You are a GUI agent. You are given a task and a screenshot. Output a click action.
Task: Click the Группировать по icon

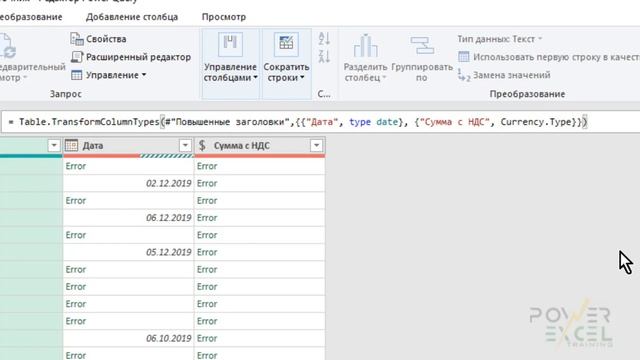tap(422, 45)
